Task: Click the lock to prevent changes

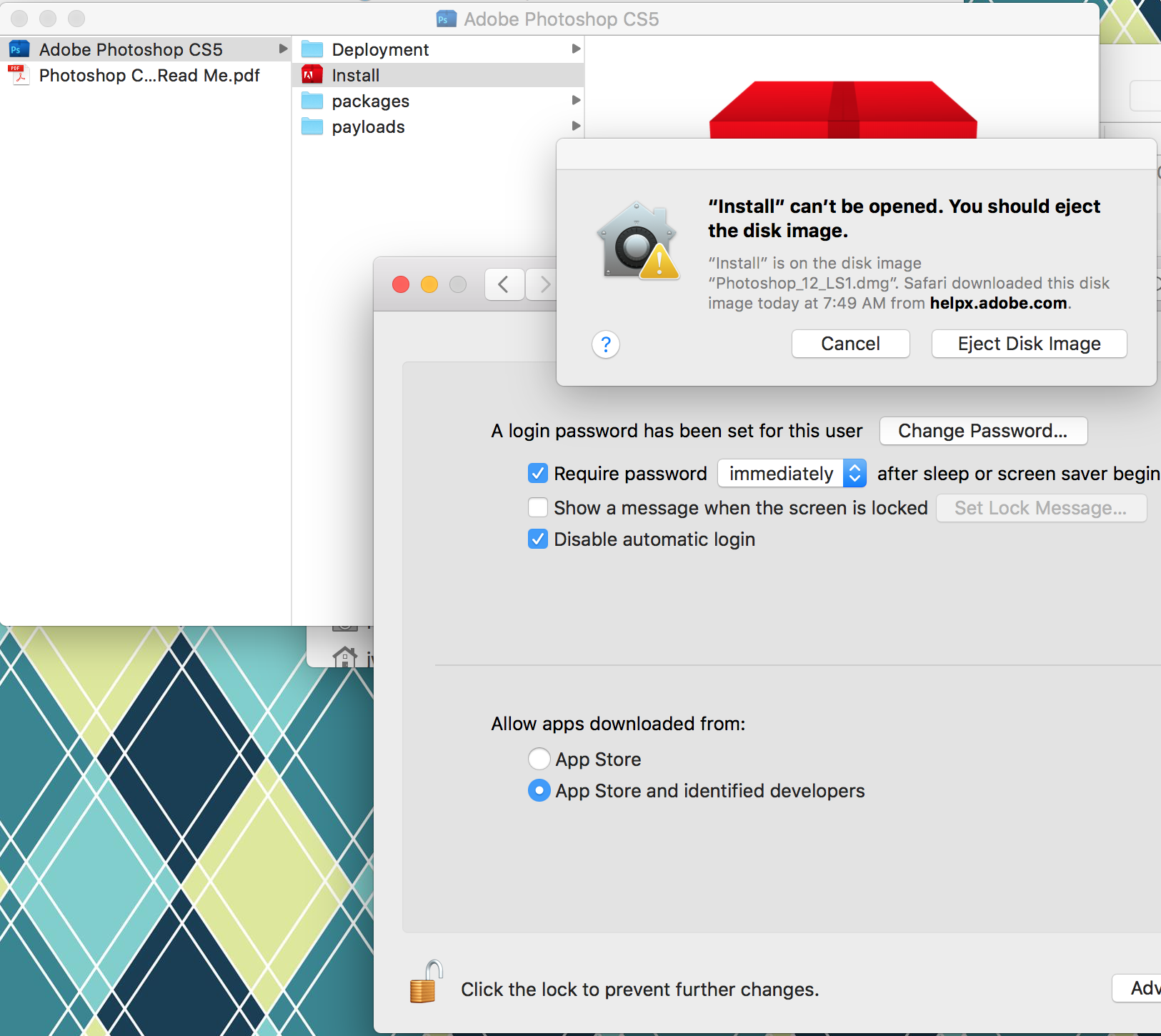Action: (x=426, y=982)
